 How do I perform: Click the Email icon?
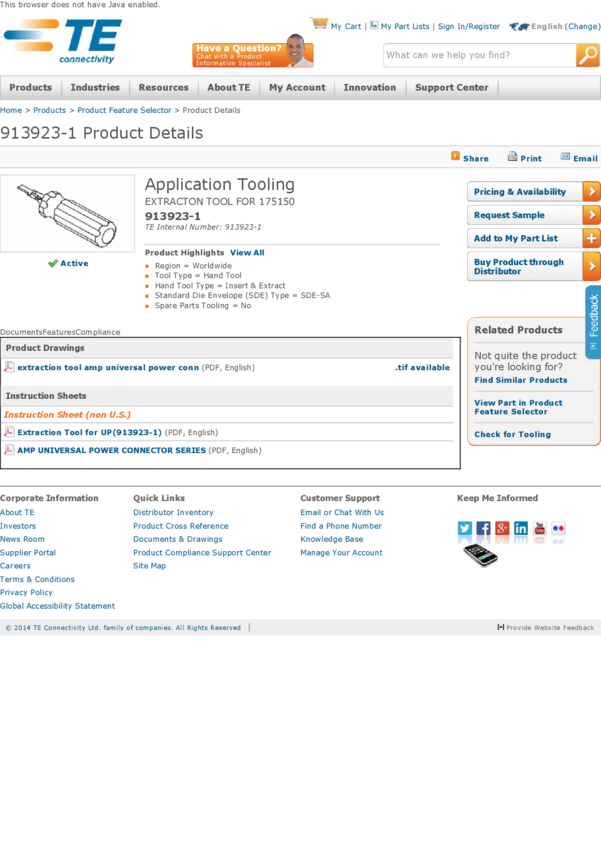click(565, 156)
